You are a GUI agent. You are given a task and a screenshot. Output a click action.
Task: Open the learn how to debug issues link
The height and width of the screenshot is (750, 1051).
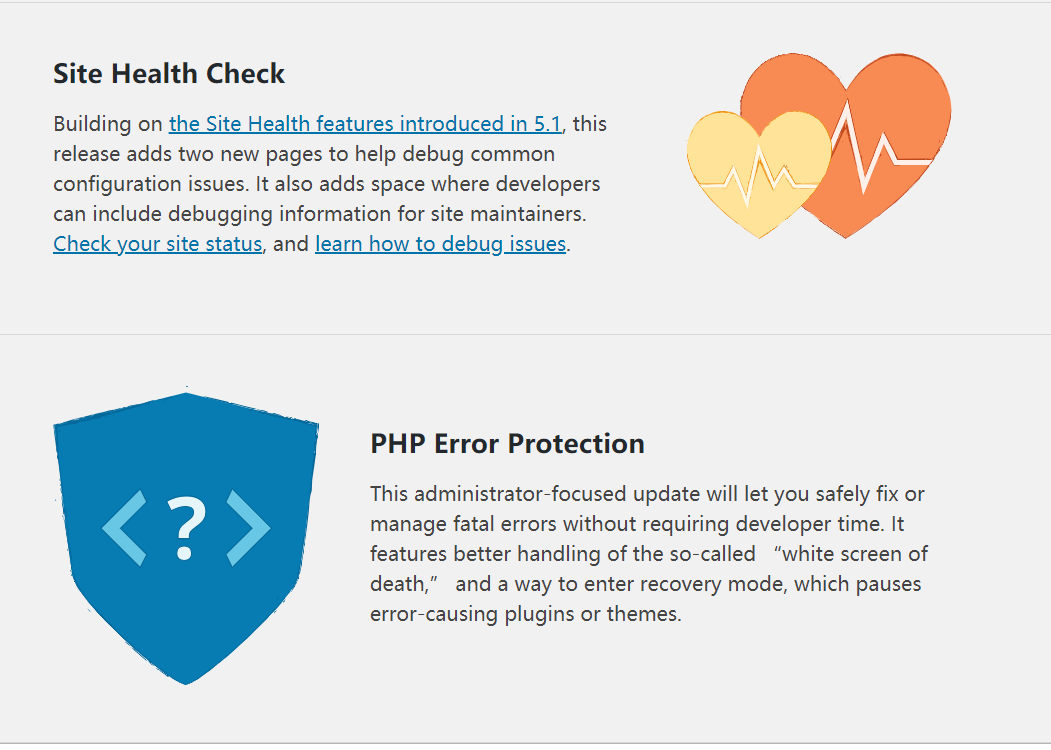[440, 244]
